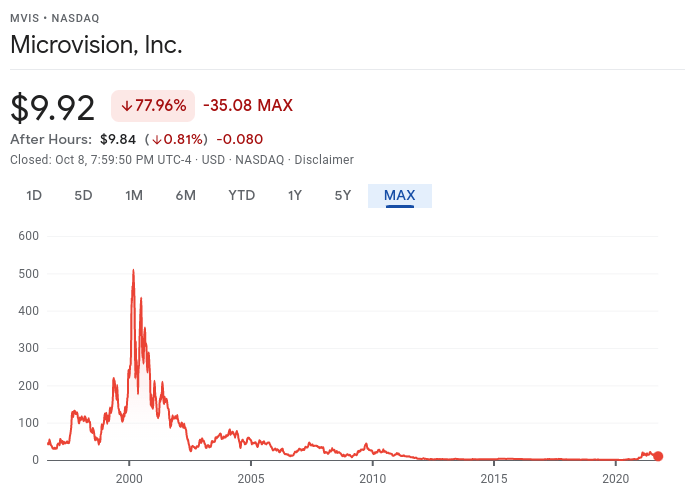Click the red endpoint dot on chart

coord(658,456)
